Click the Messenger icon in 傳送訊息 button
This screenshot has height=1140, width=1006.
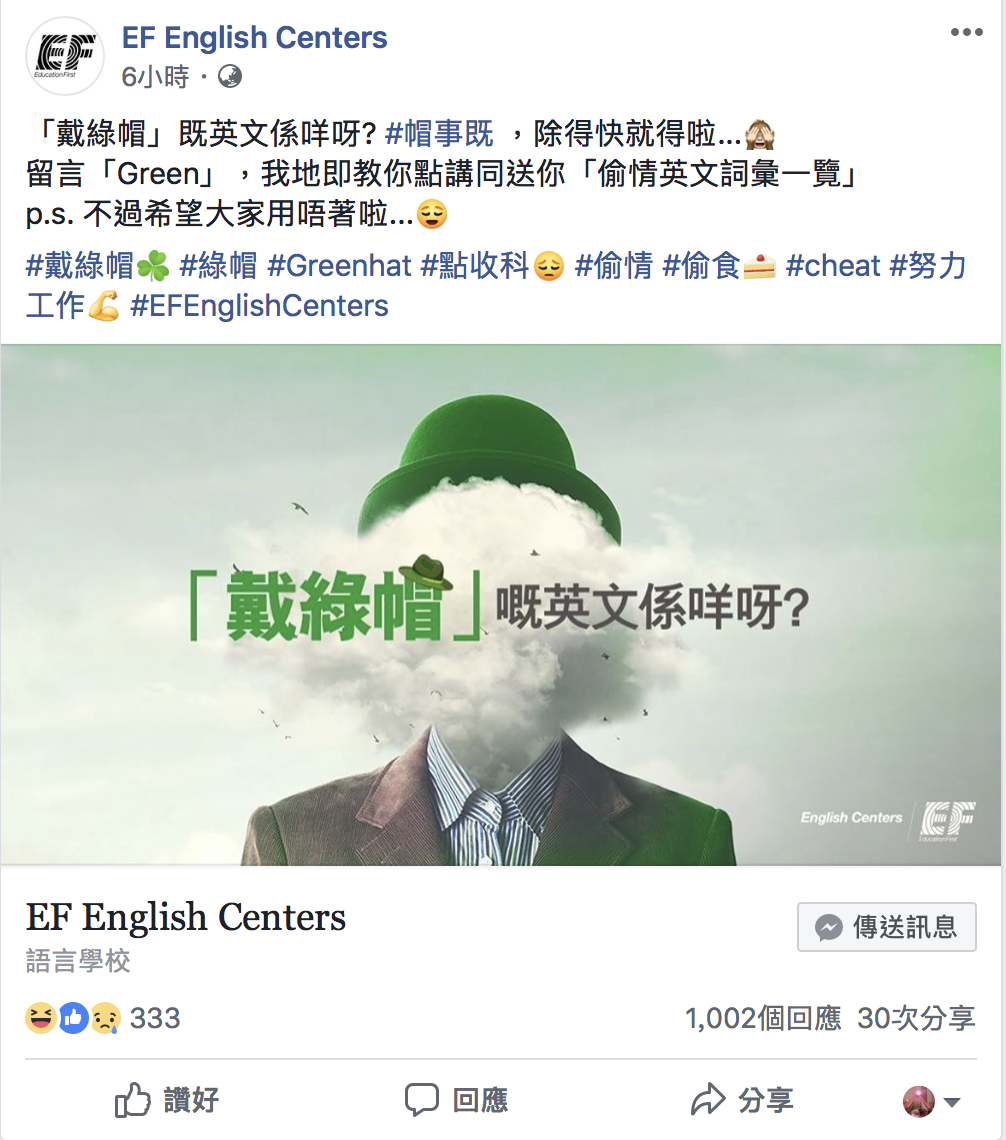pos(829,927)
